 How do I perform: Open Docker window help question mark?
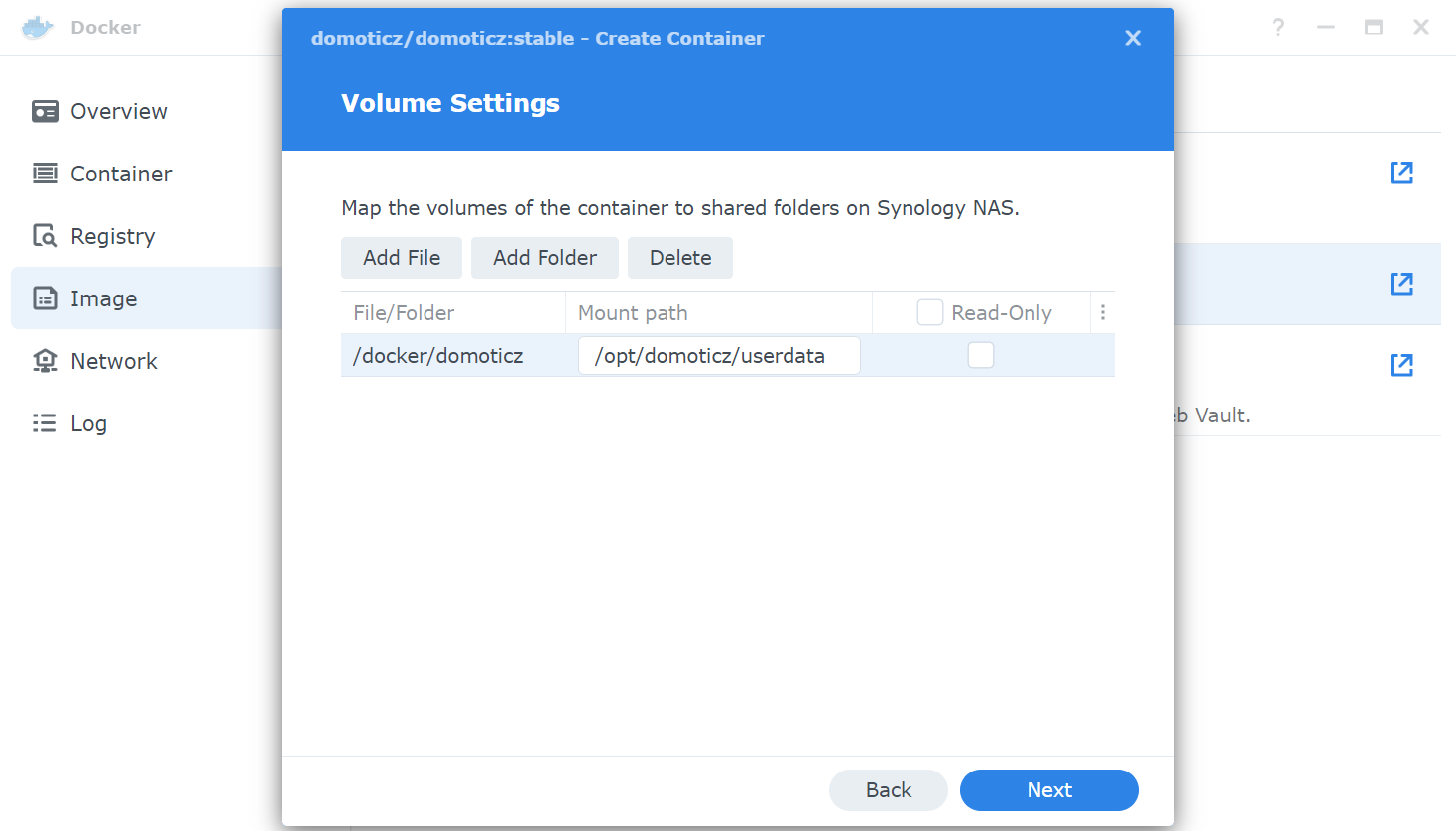point(1278,27)
